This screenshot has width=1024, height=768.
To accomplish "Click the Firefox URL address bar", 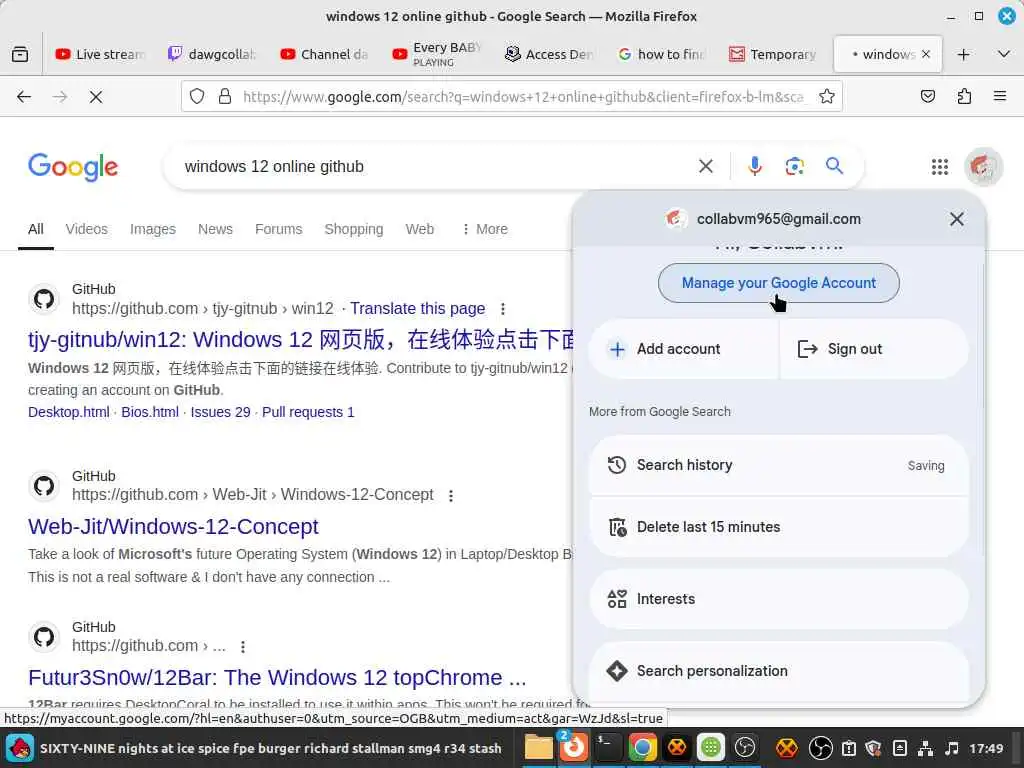I will [x=522, y=97].
